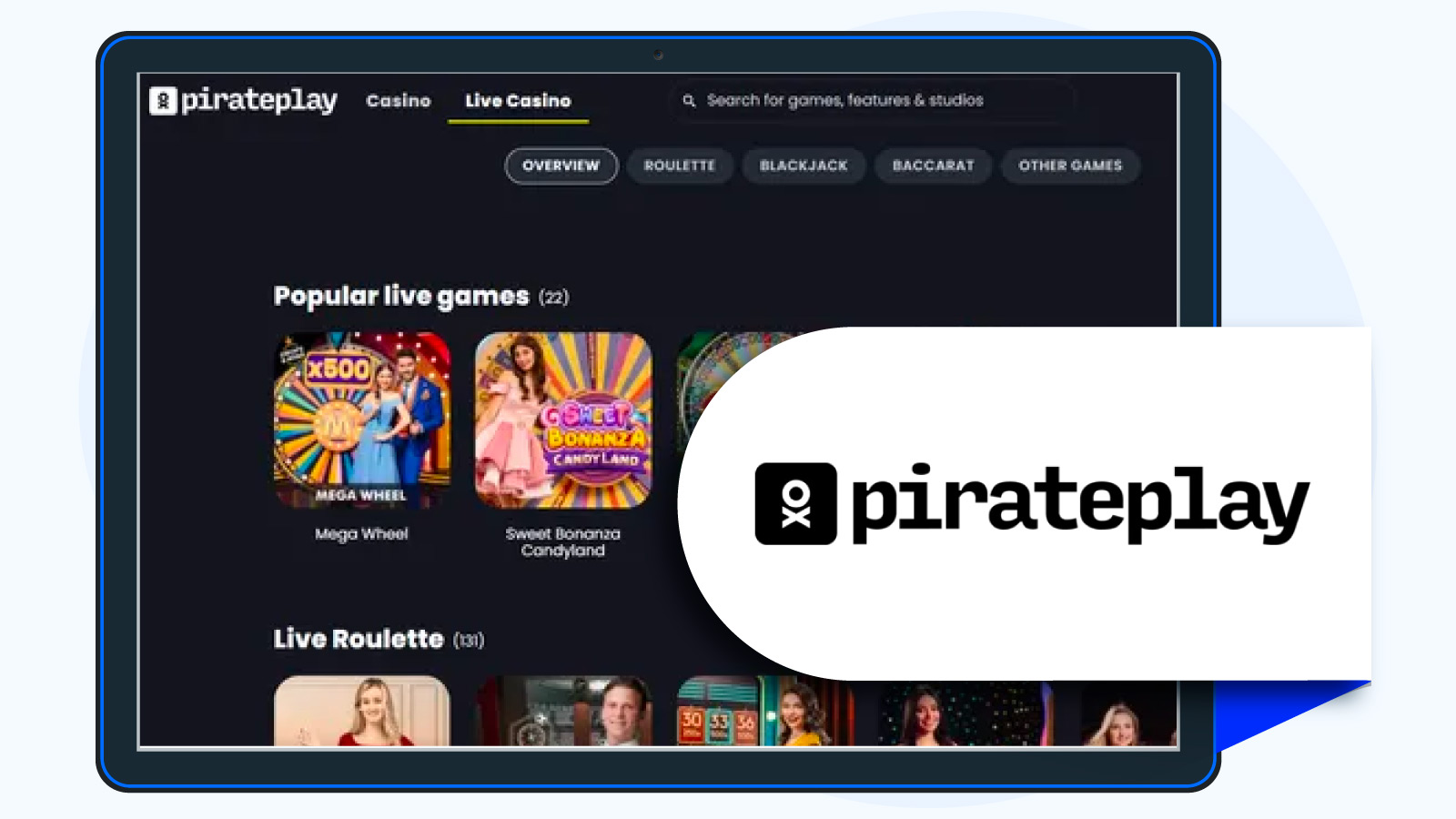Click the large pirateplay logo overlay
This screenshot has width=1456, height=819.
tap(1032, 503)
